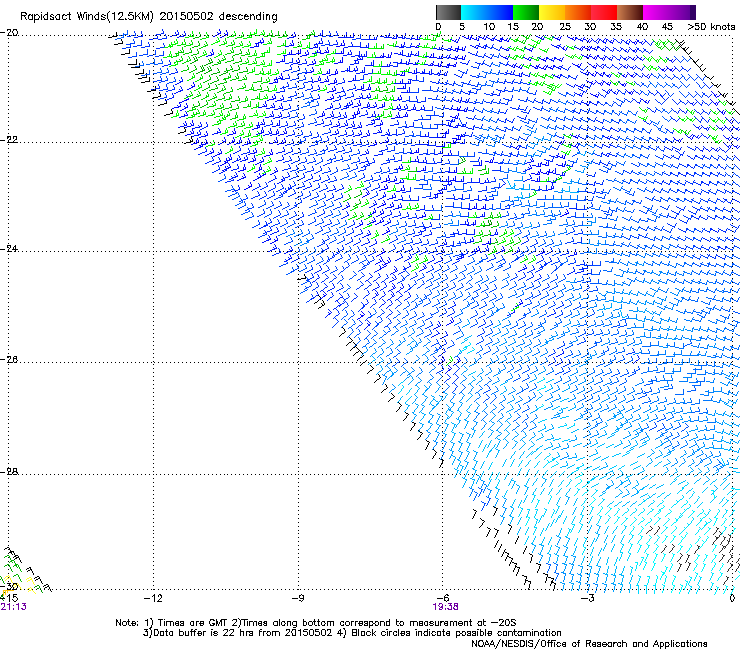Click the latitude label '-24'
This screenshot has width=740, height=650.
pyautogui.click(x=9, y=249)
